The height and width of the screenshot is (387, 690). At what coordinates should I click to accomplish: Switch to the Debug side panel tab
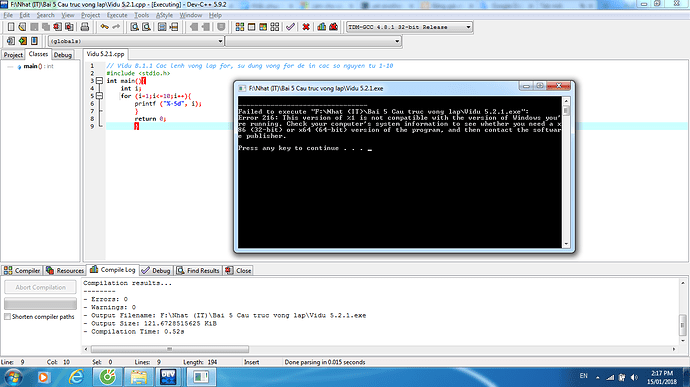62,55
